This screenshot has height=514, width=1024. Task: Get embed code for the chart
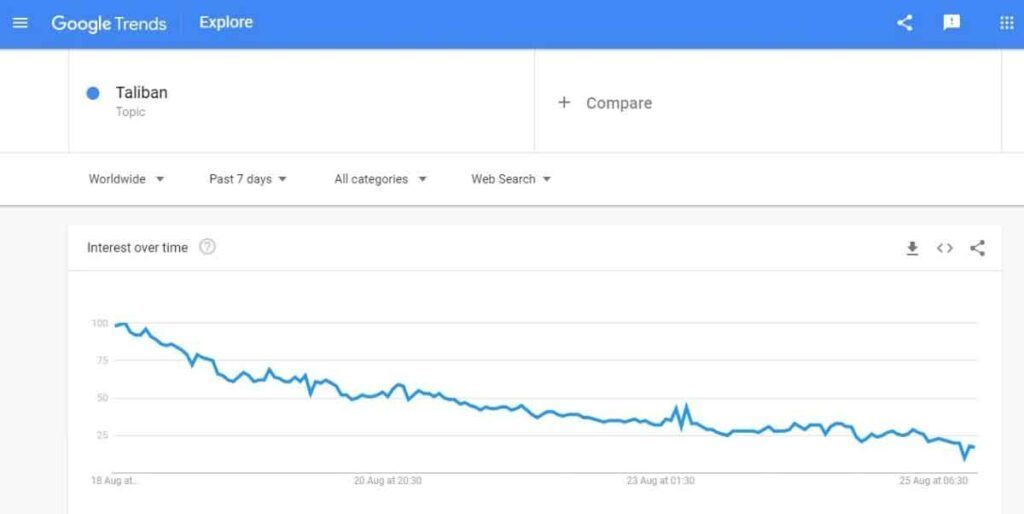pyautogui.click(x=944, y=248)
